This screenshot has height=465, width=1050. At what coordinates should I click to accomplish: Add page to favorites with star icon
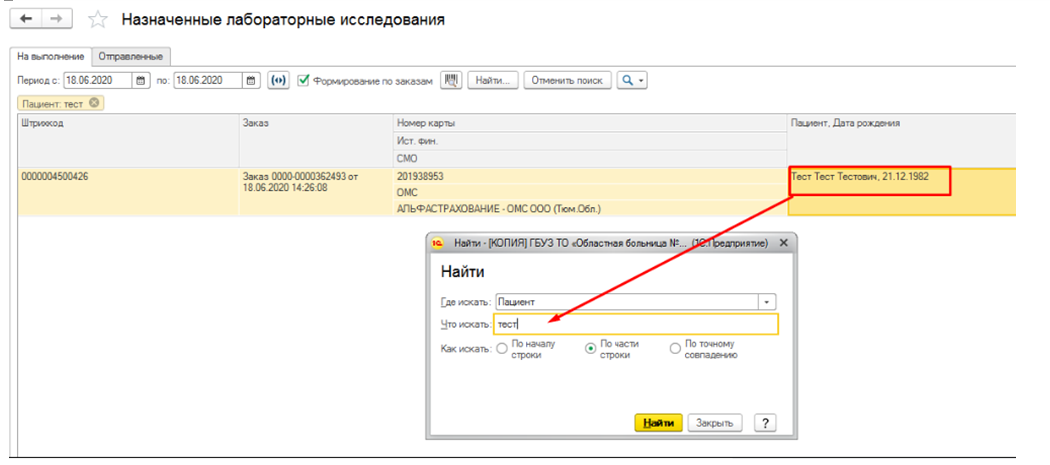tap(97, 20)
